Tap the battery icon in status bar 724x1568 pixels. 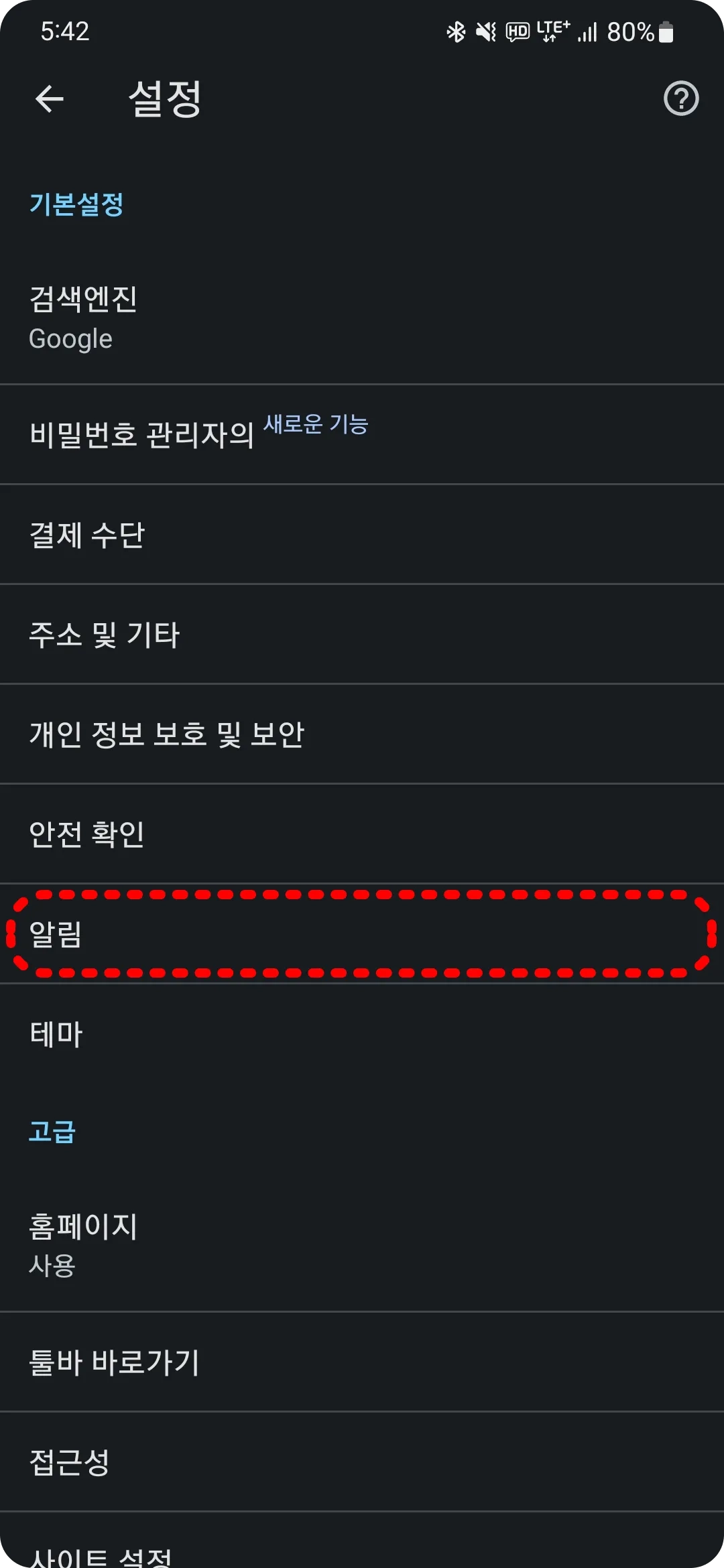point(666,31)
